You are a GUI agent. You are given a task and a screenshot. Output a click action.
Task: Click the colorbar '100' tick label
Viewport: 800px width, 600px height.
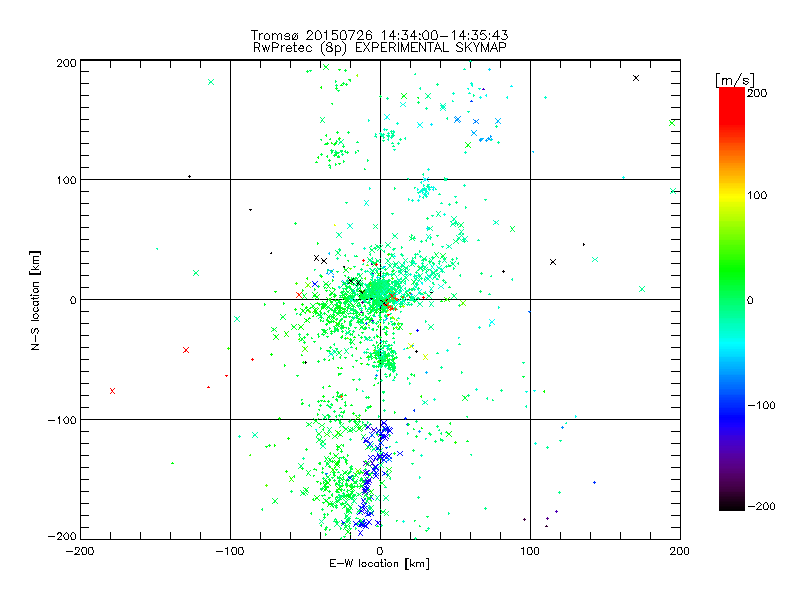pos(757,195)
